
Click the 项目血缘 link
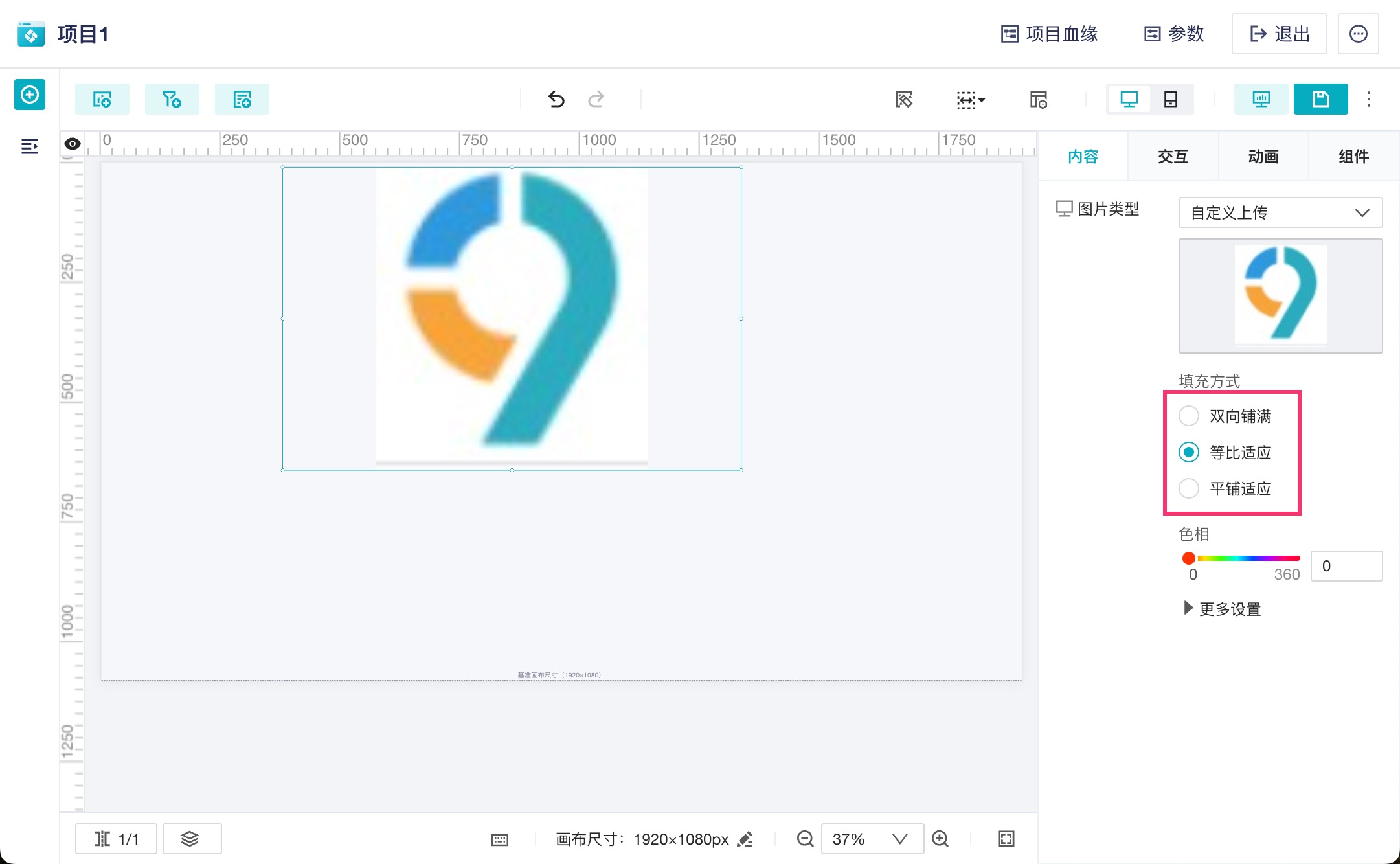click(1049, 34)
